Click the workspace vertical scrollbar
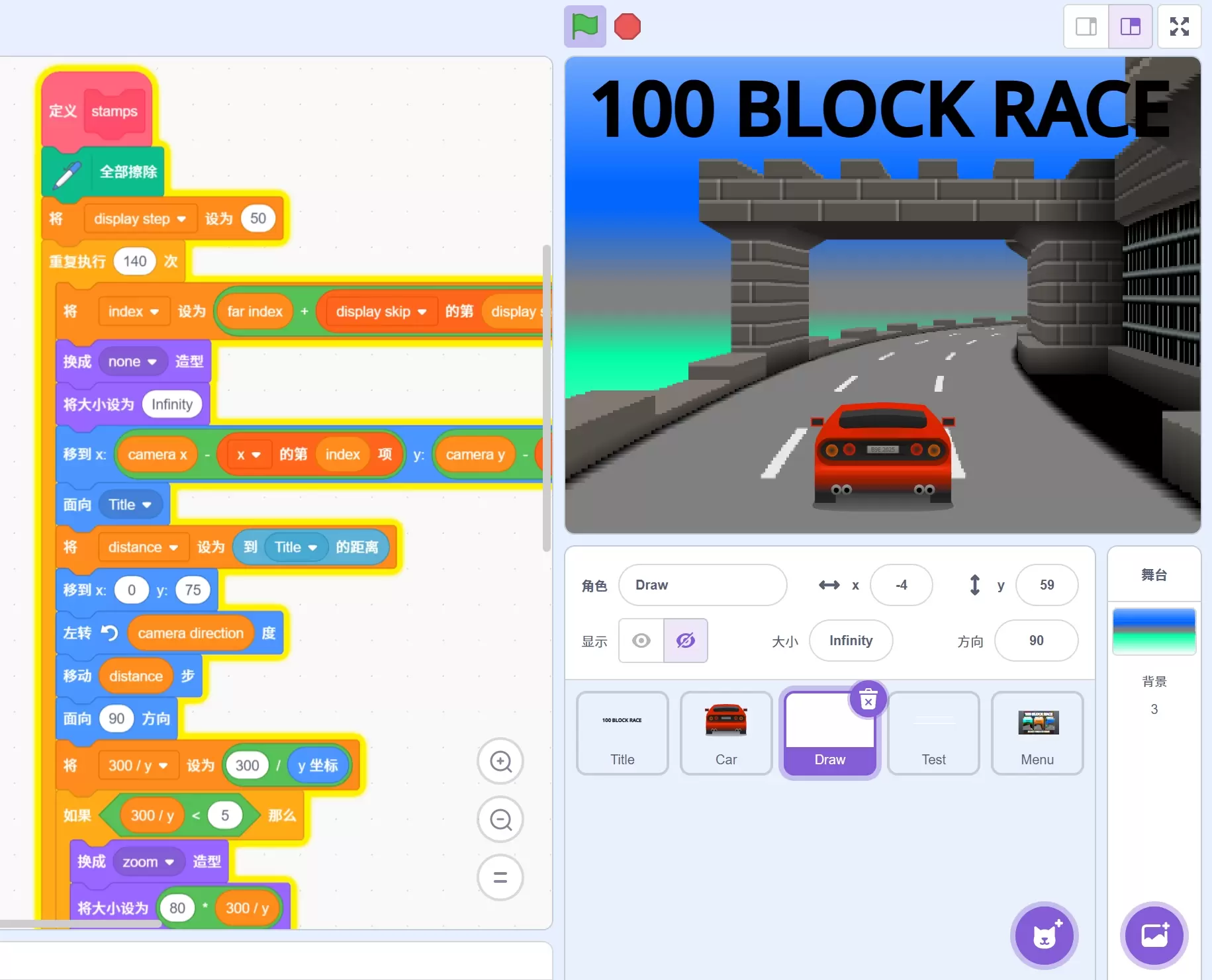 [x=546, y=398]
